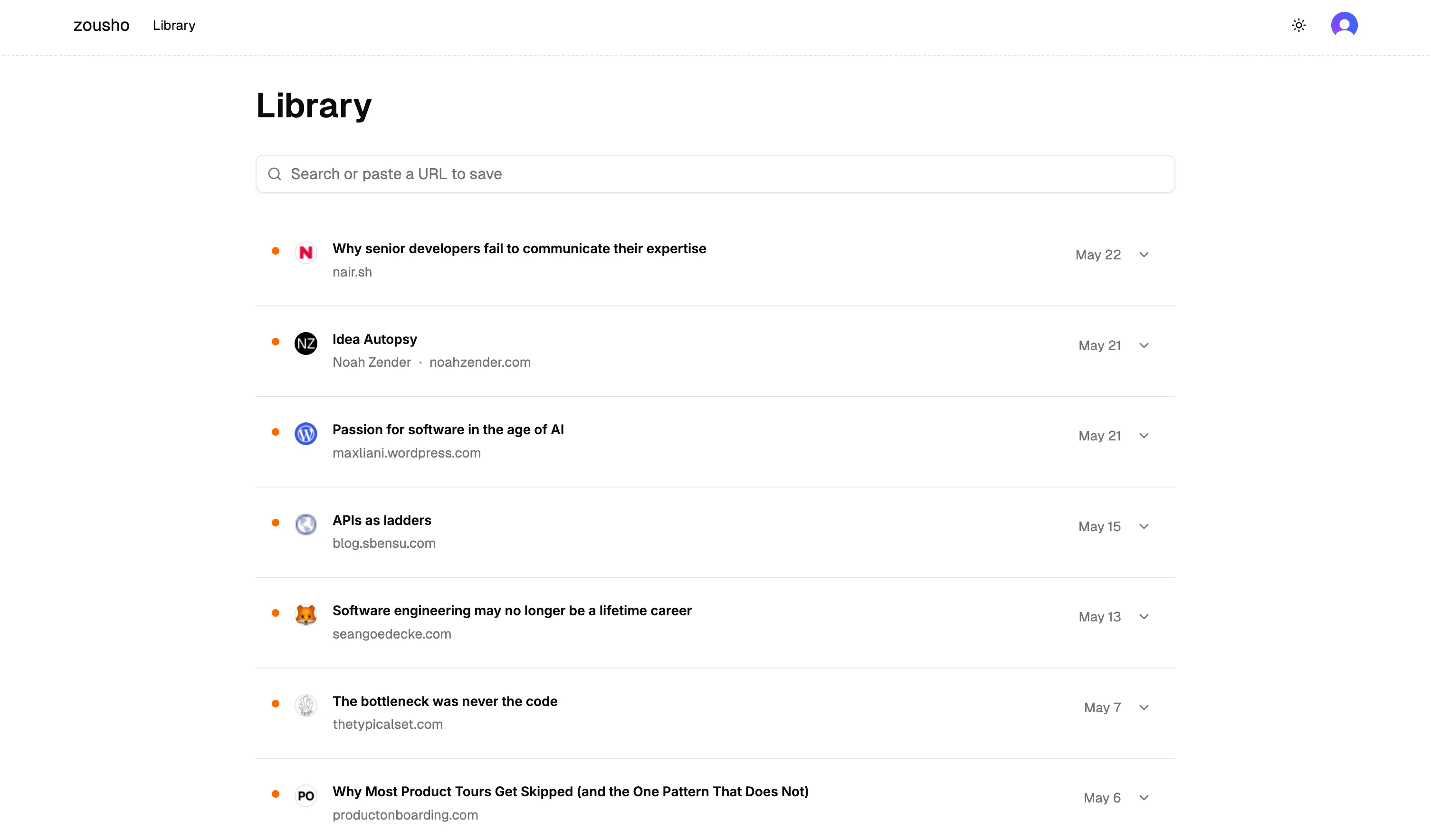Expand the Passion for software entry chevron
The height and width of the screenshot is (840, 1431).
(x=1144, y=436)
